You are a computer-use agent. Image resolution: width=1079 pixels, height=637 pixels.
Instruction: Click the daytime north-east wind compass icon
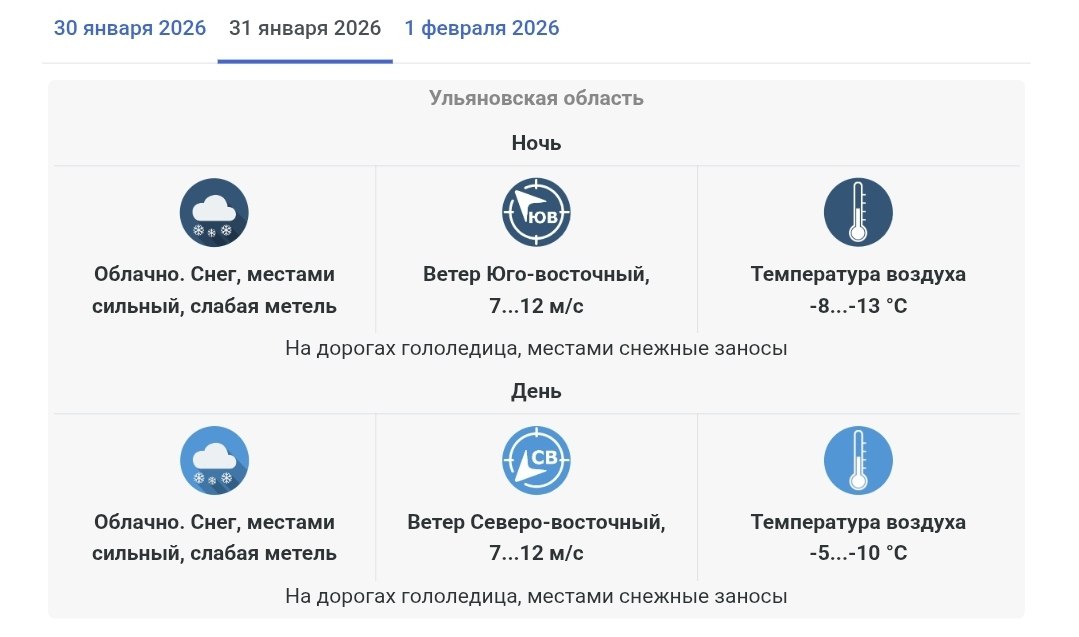(536, 461)
